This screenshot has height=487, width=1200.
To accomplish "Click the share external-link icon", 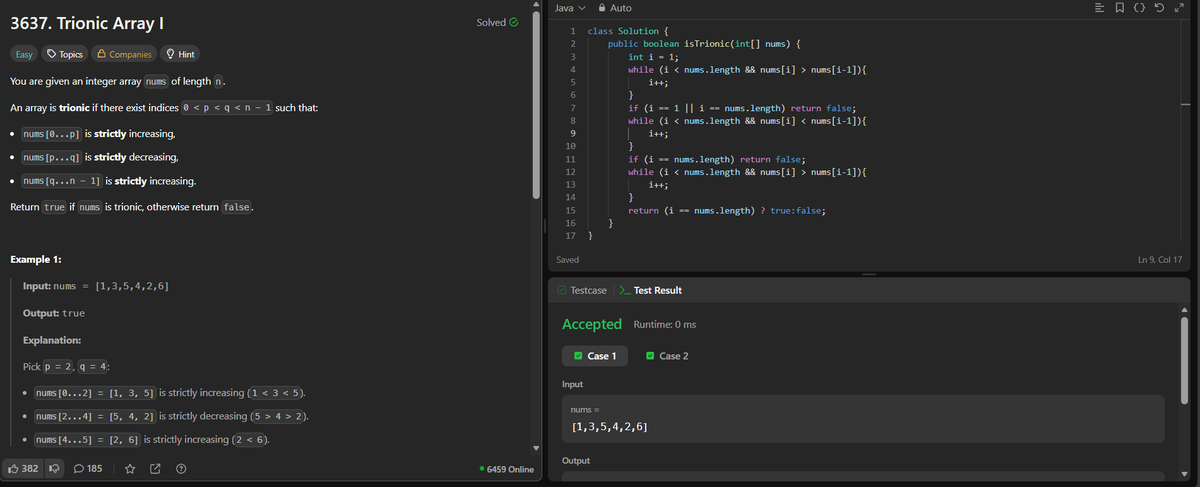I will [x=156, y=468].
